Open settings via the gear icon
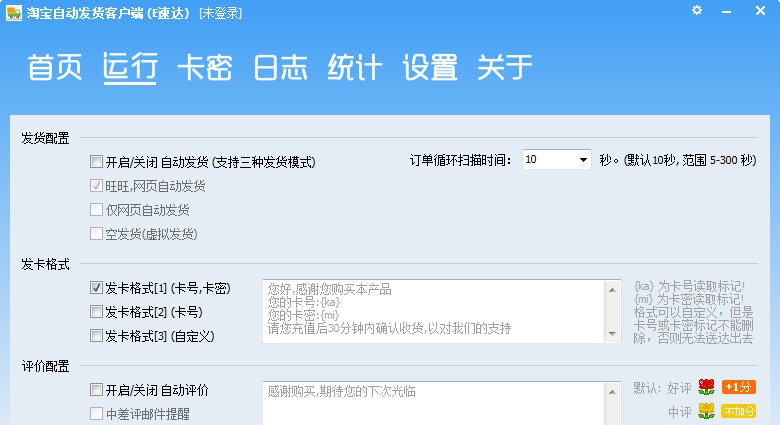Screen dimensions: 780x425 click(697, 10)
